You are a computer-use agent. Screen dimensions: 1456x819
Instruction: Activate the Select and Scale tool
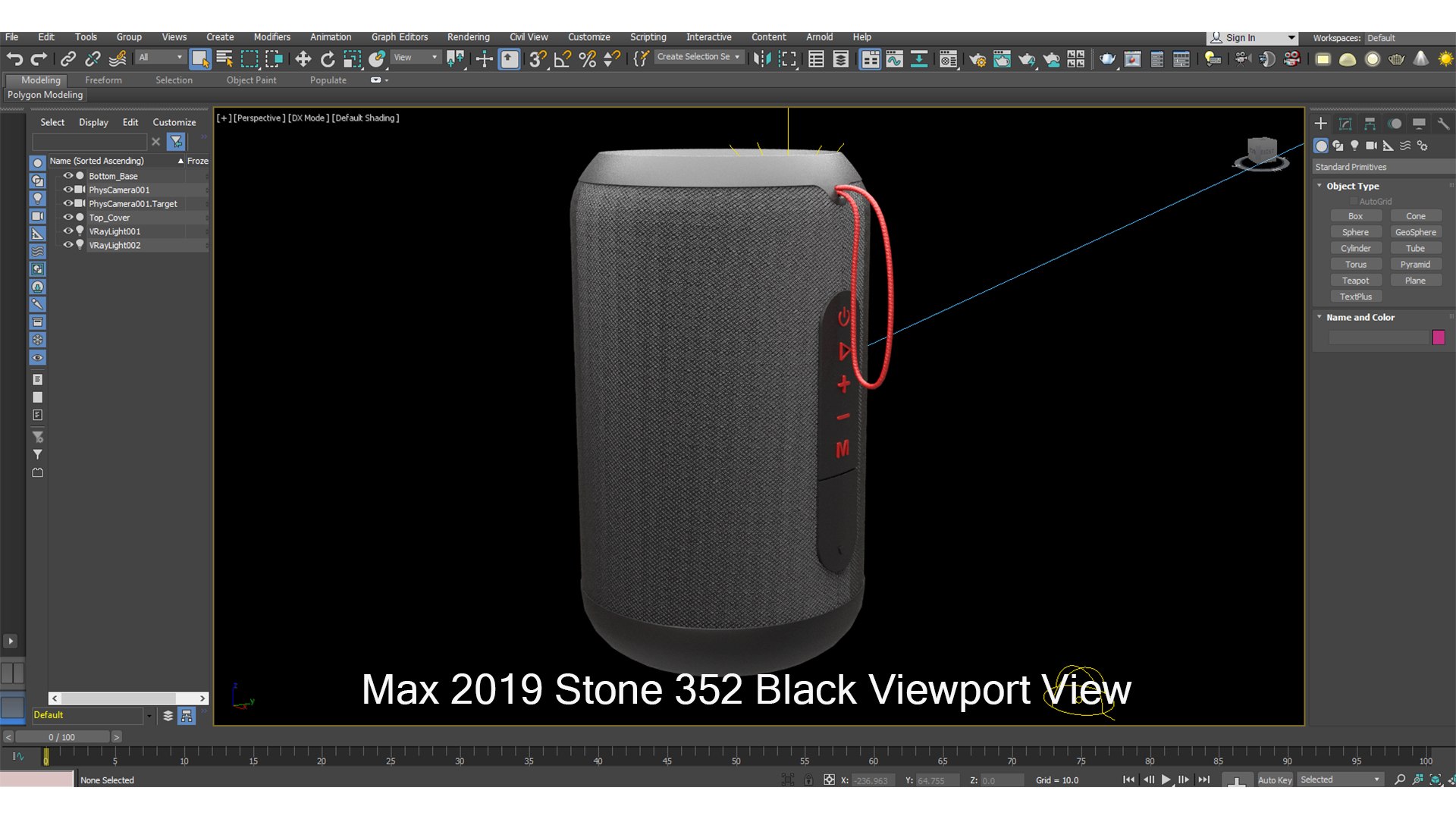point(352,58)
